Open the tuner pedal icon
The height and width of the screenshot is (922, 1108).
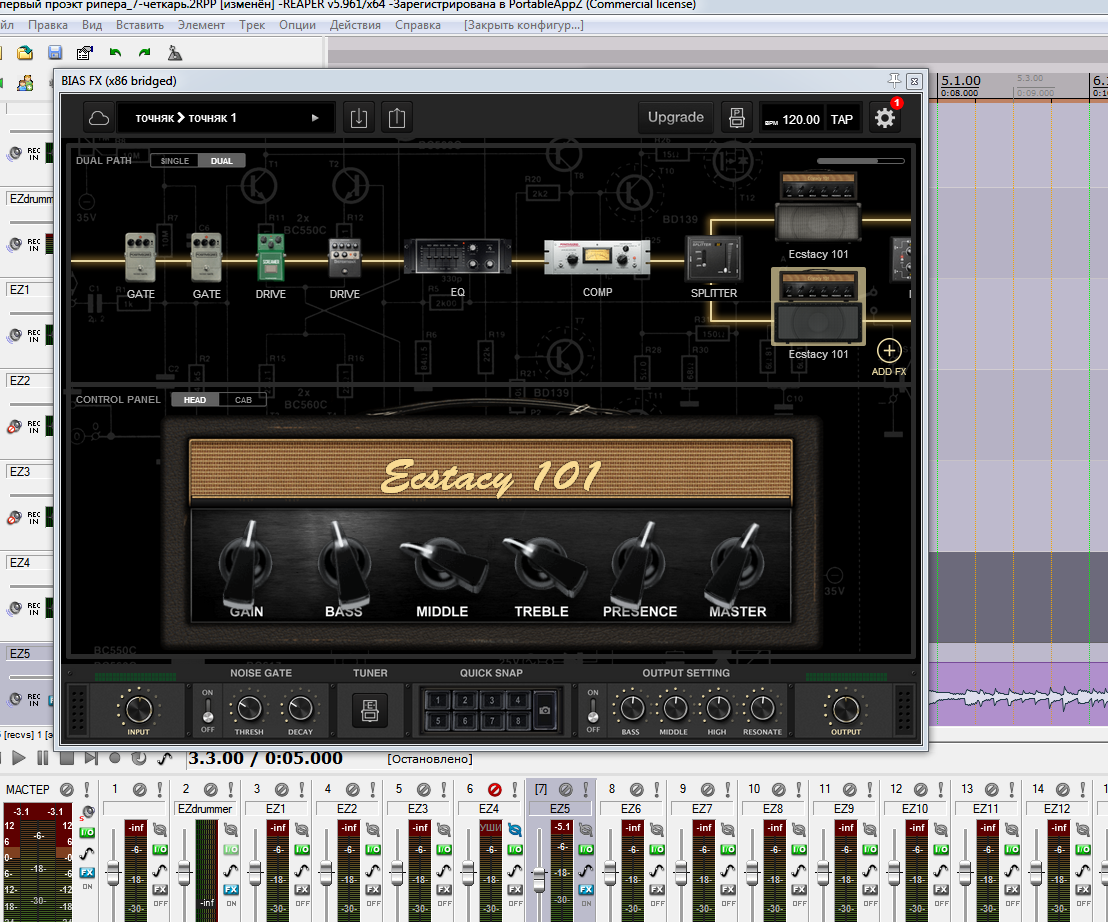[x=369, y=711]
